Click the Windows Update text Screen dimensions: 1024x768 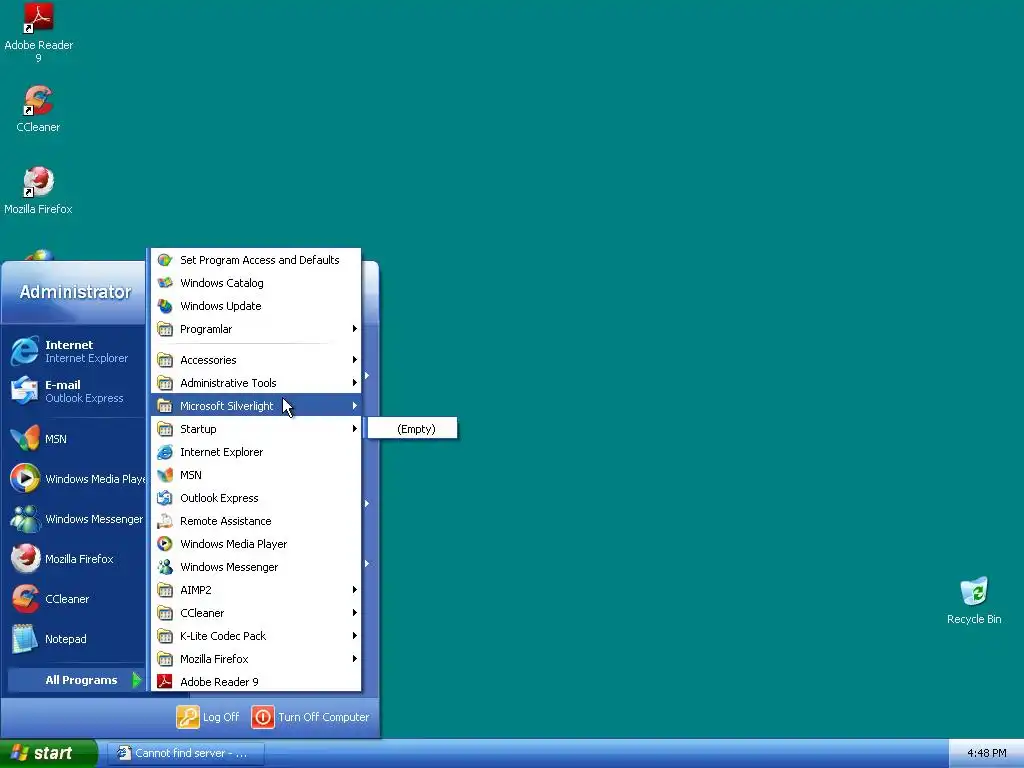click(x=220, y=306)
